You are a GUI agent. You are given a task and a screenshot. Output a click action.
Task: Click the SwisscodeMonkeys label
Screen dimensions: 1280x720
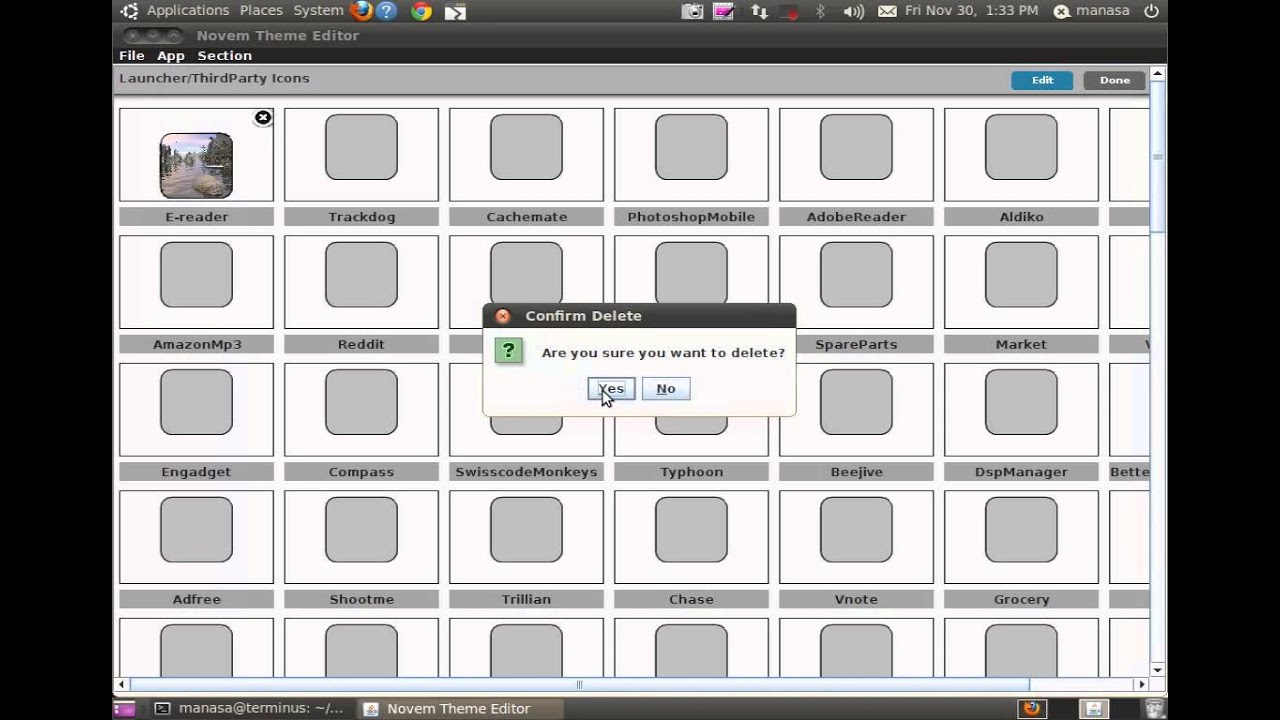pos(526,472)
